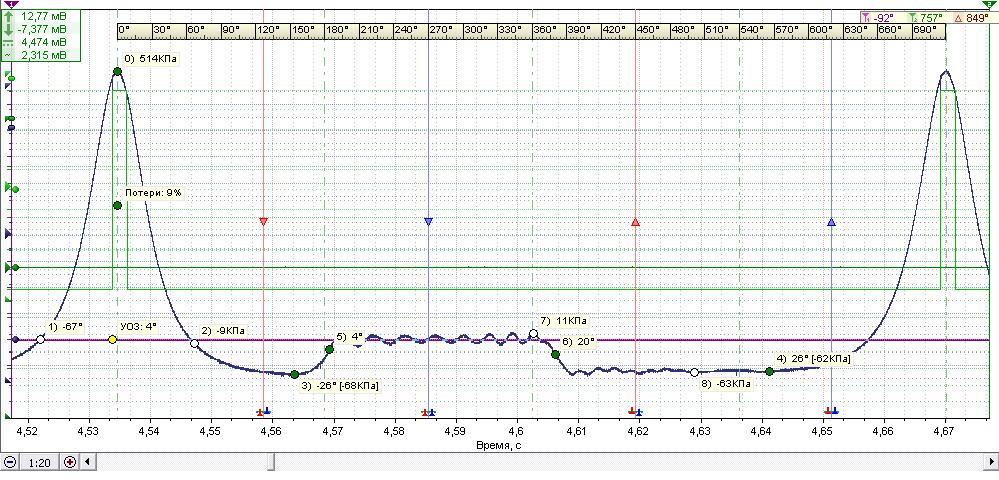Click the 4,67 time axis label
The width and height of the screenshot is (999, 480).
[x=944, y=432]
